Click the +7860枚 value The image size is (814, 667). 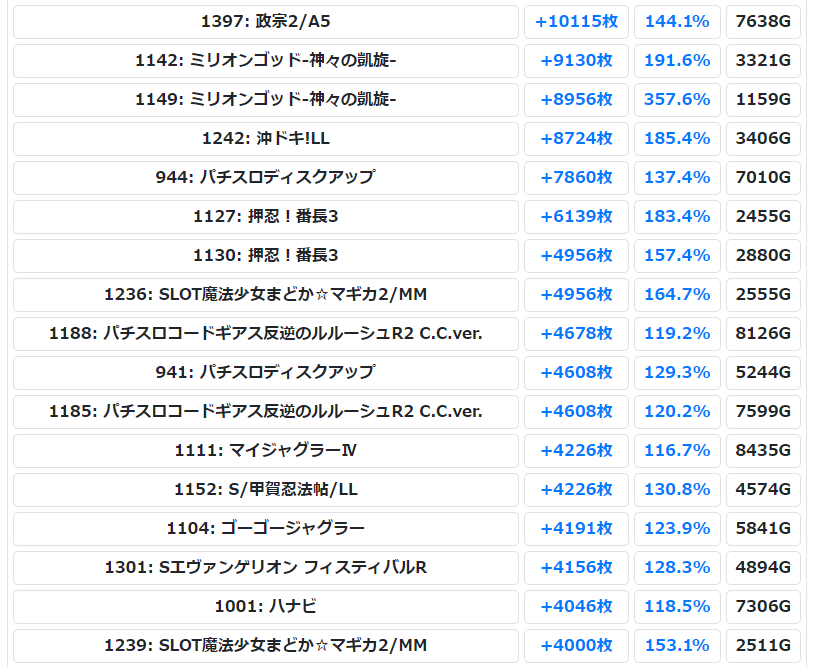[x=576, y=178]
